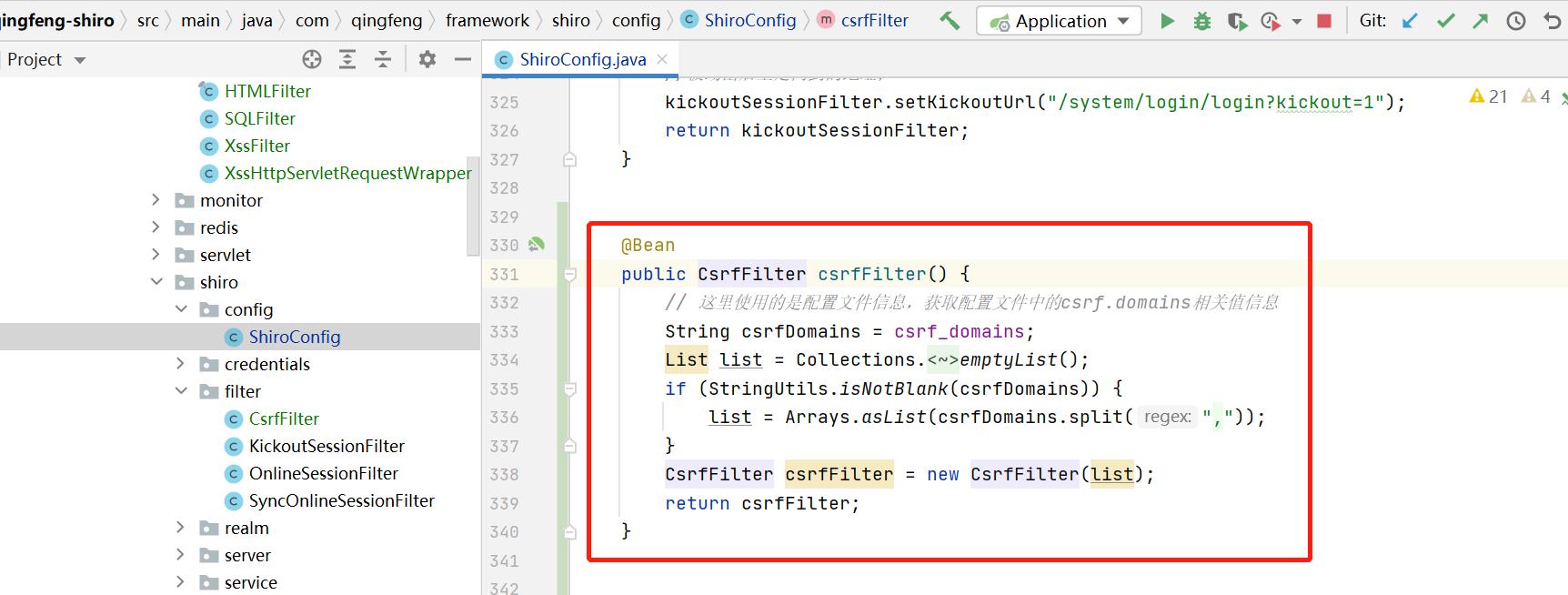Expand the realm folder

(180, 528)
